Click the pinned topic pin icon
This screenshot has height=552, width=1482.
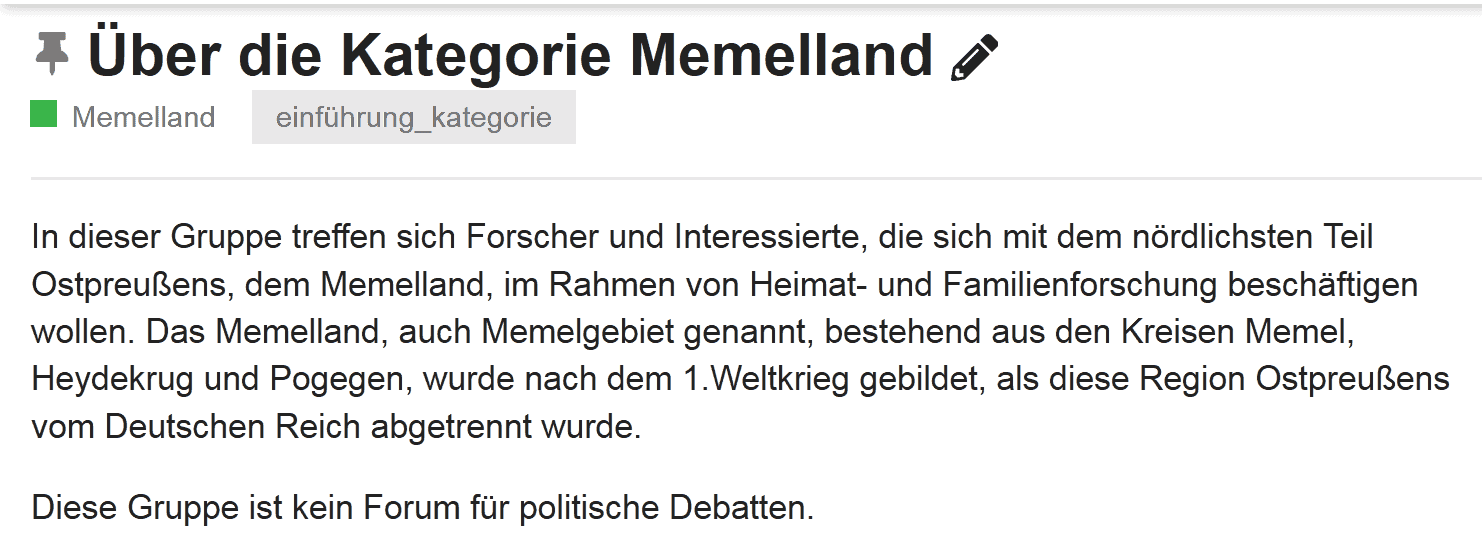(x=51, y=54)
